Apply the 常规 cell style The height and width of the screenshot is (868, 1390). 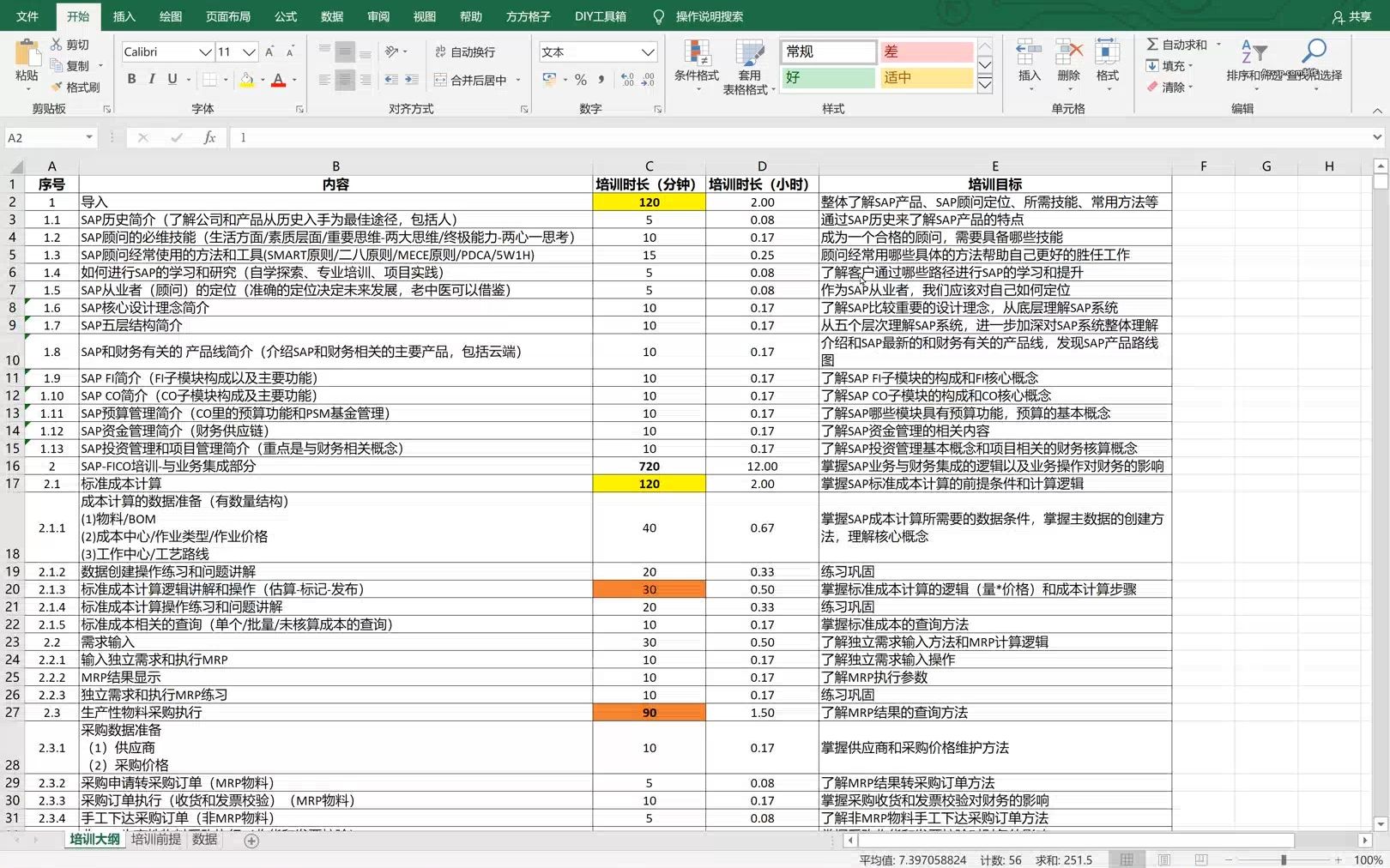pos(828,51)
